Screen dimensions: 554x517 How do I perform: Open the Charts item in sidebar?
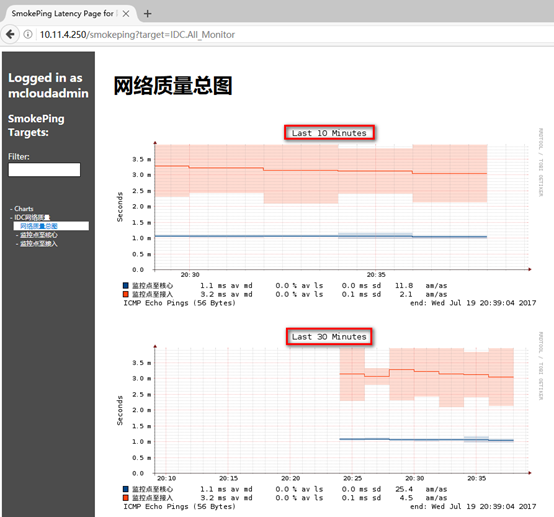(x=24, y=208)
